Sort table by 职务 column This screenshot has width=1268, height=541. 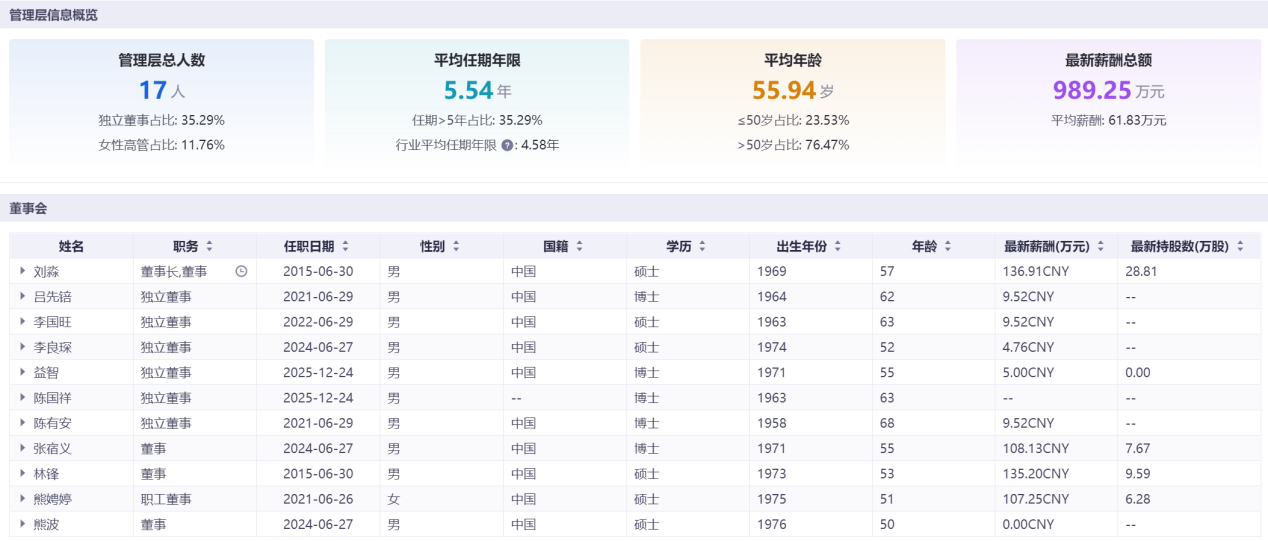pos(209,246)
